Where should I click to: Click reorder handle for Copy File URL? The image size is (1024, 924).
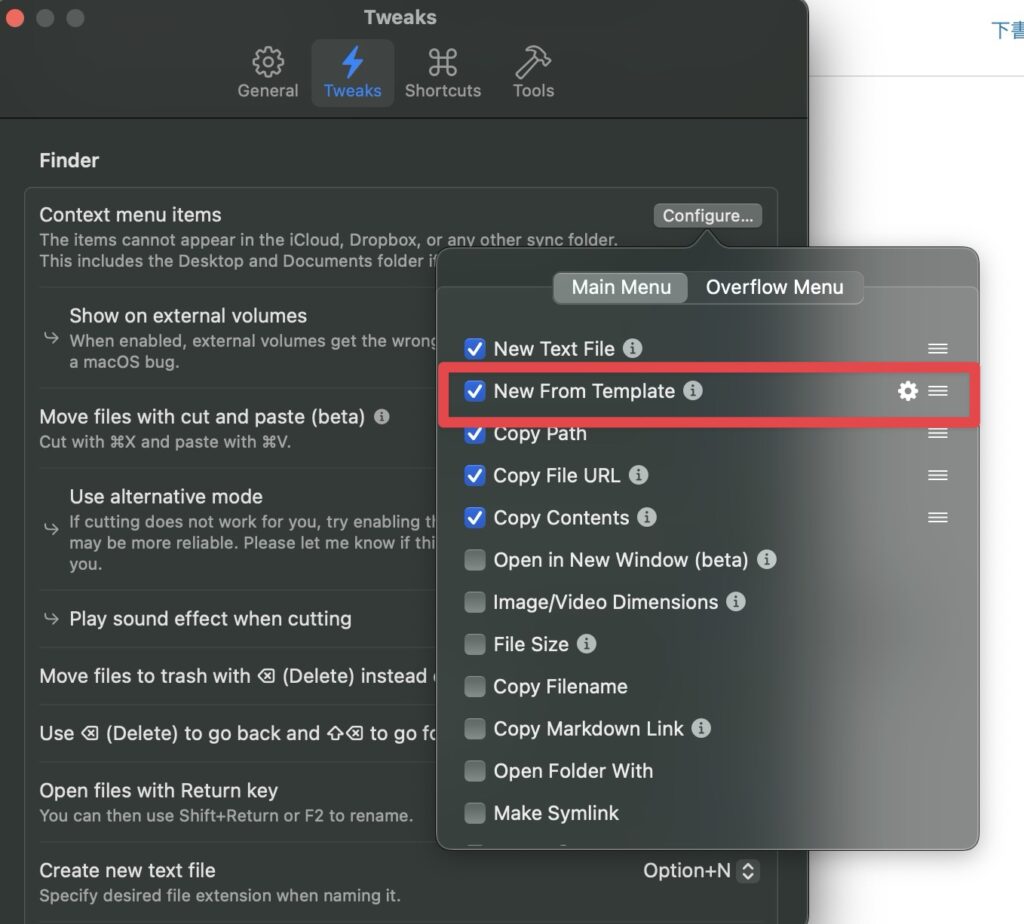pos(938,475)
